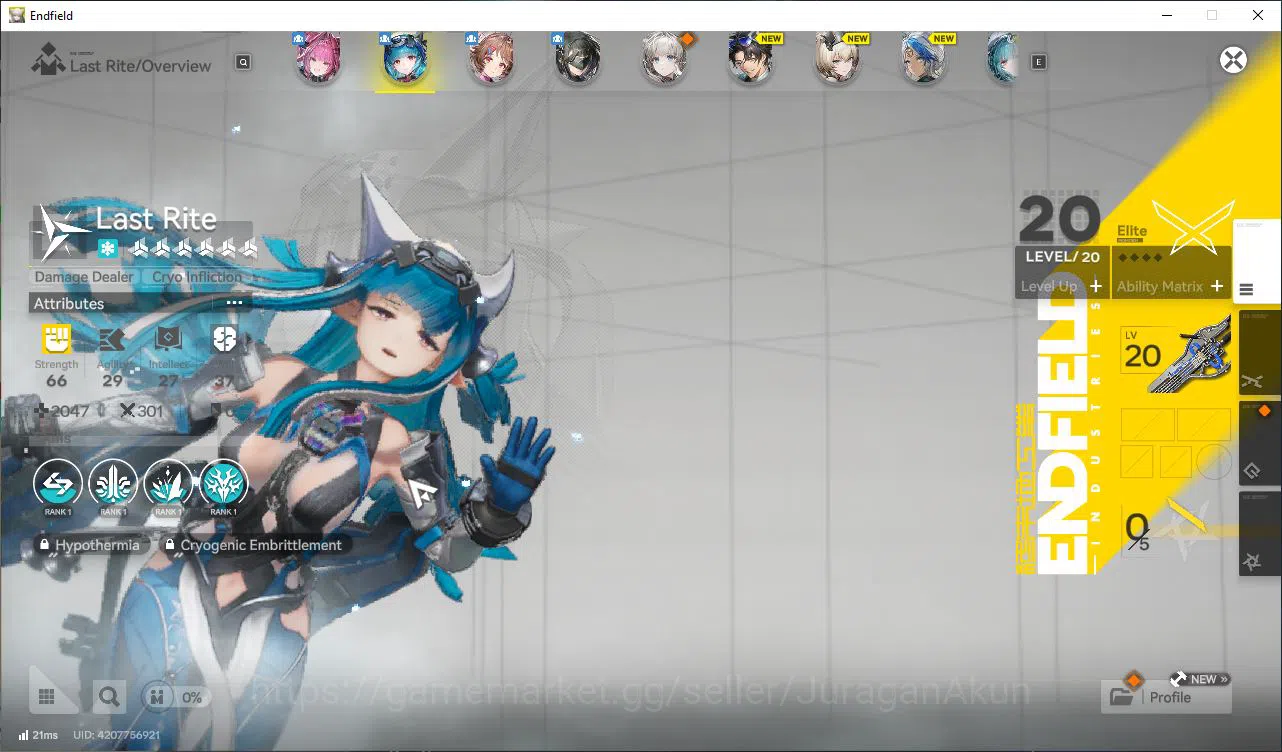This screenshot has width=1282, height=752.
Task: Switch to the overview side tab with list icon
Action: tap(1258, 262)
